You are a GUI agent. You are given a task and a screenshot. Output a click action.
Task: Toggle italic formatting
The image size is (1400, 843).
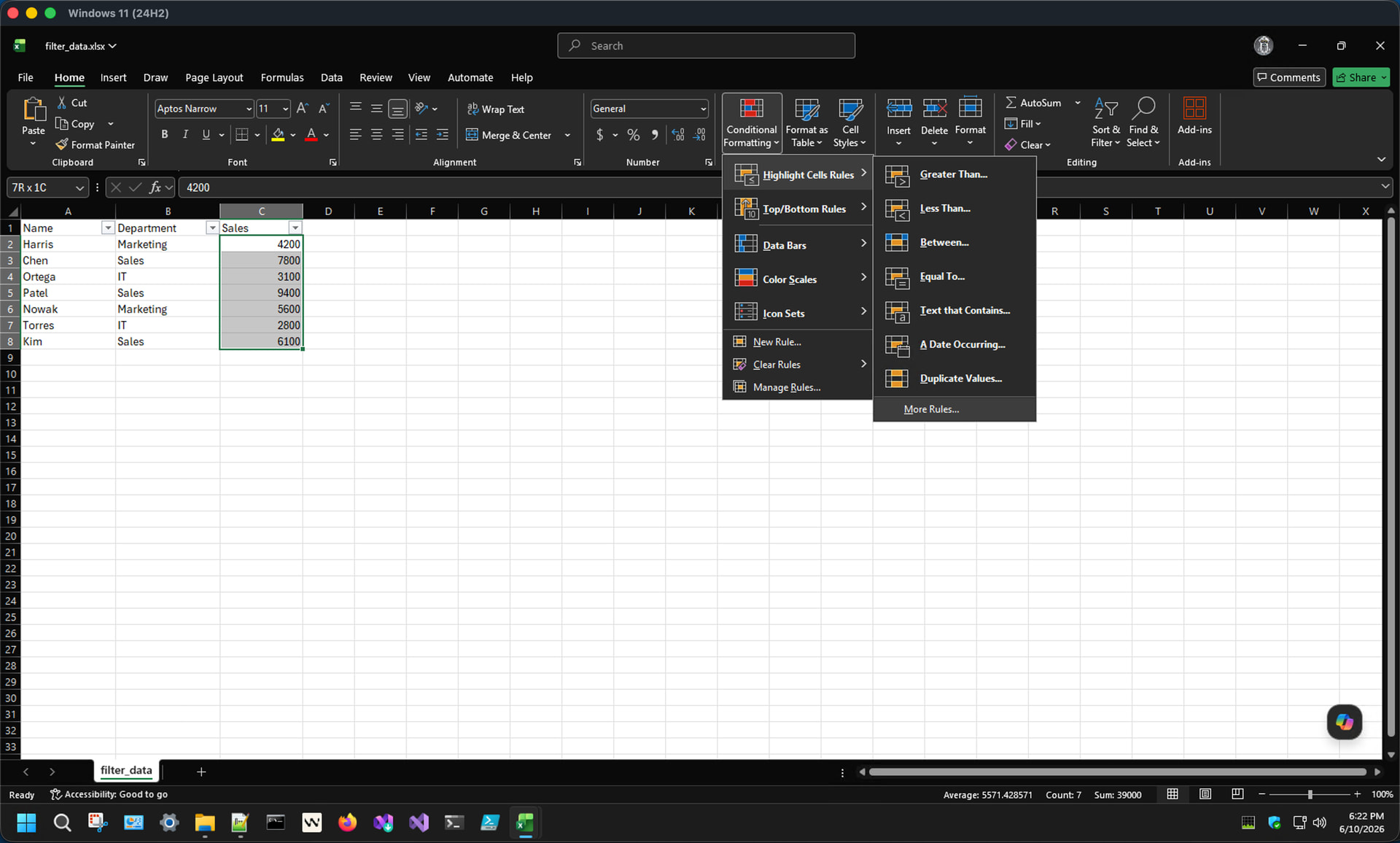click(185, 135)
